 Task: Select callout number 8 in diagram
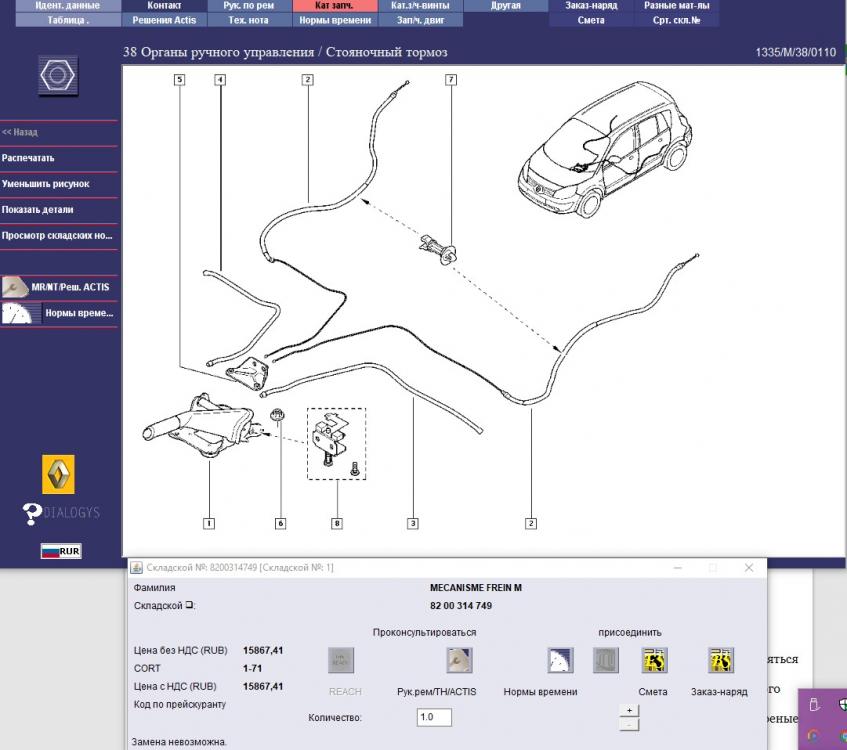[x=337, y=523]
